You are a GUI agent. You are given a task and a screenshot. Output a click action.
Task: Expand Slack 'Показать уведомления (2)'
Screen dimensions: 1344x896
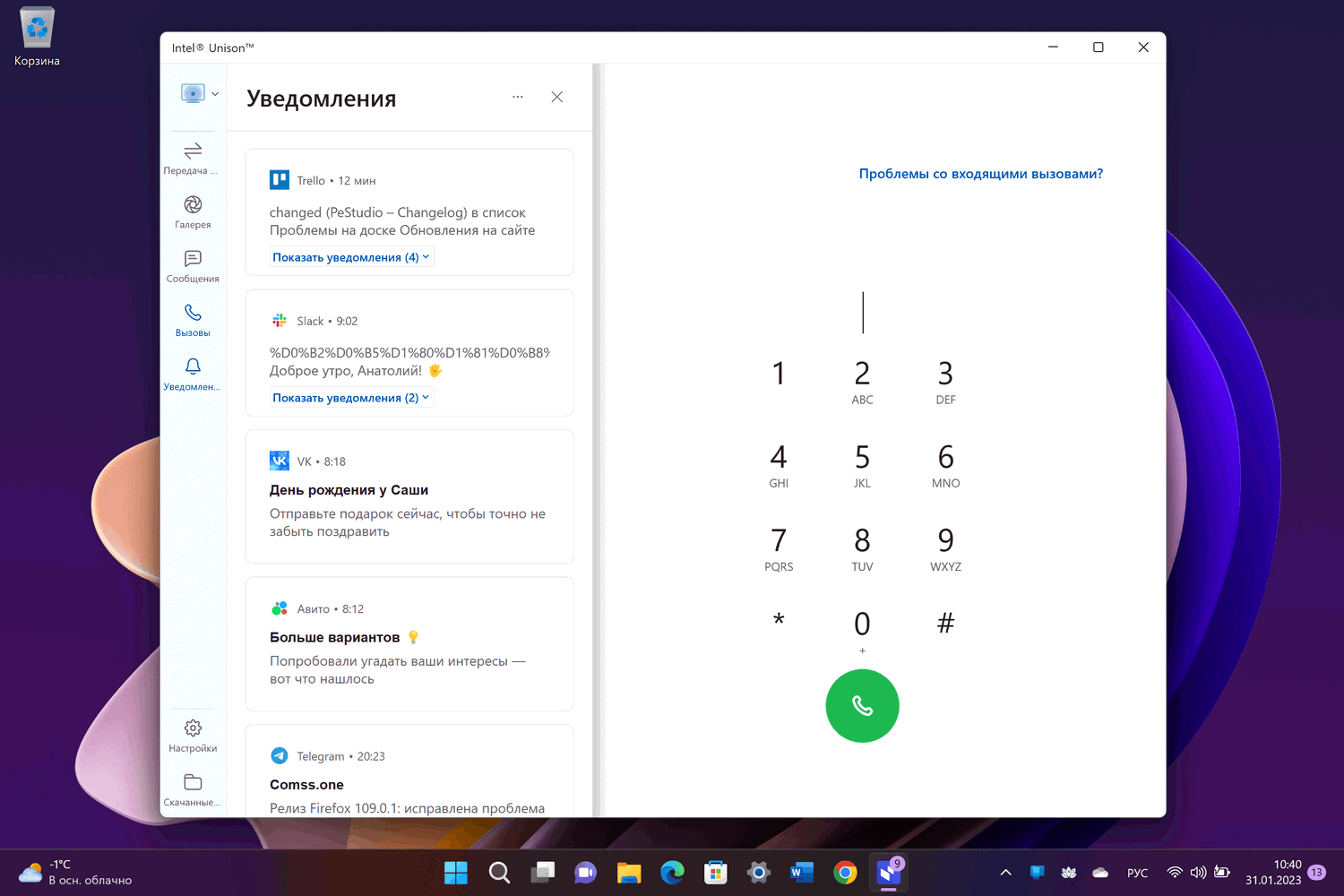351,398
